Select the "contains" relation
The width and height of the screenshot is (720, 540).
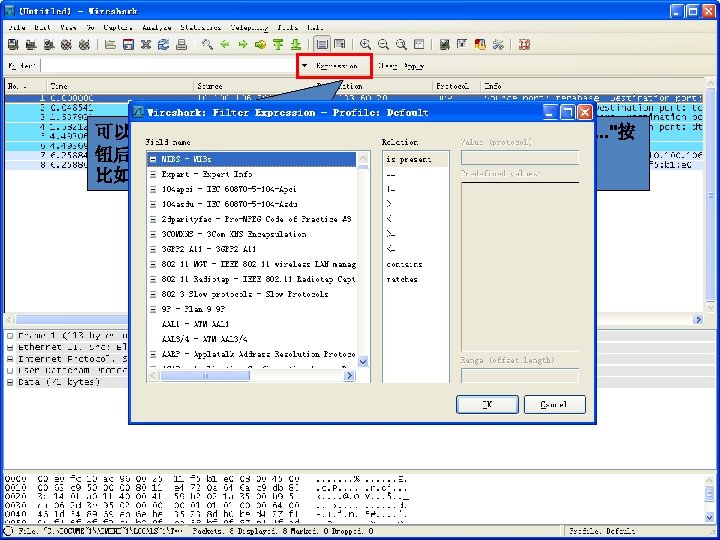coord(404,264)
